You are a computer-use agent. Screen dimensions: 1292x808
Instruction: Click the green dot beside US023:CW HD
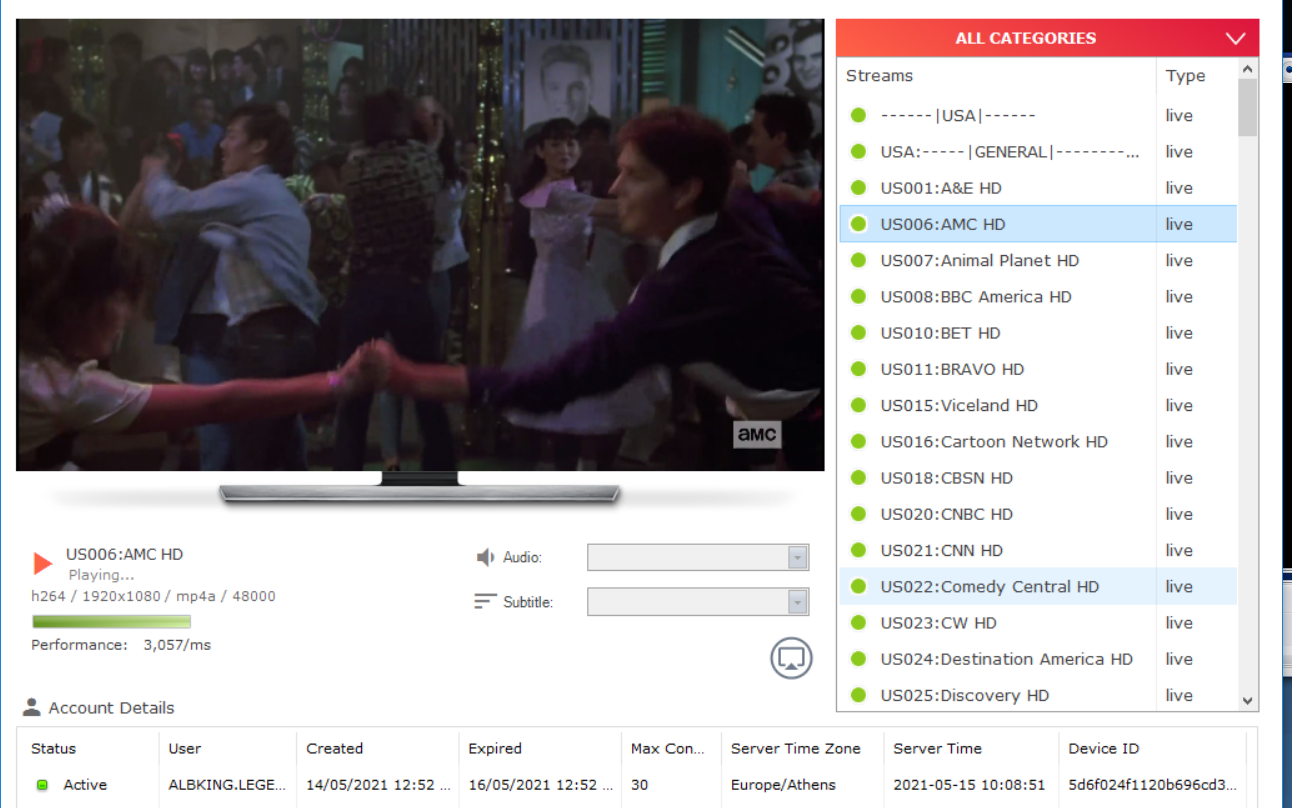point(858,623)
